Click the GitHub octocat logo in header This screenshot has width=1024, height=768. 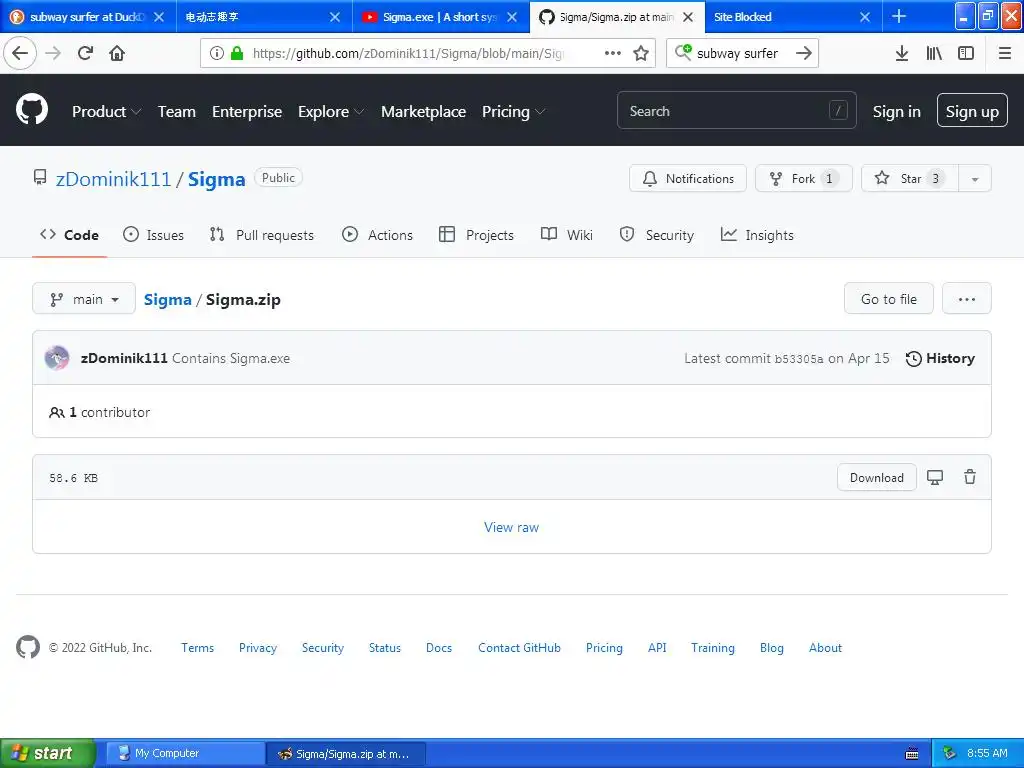(x=31, y=109)
